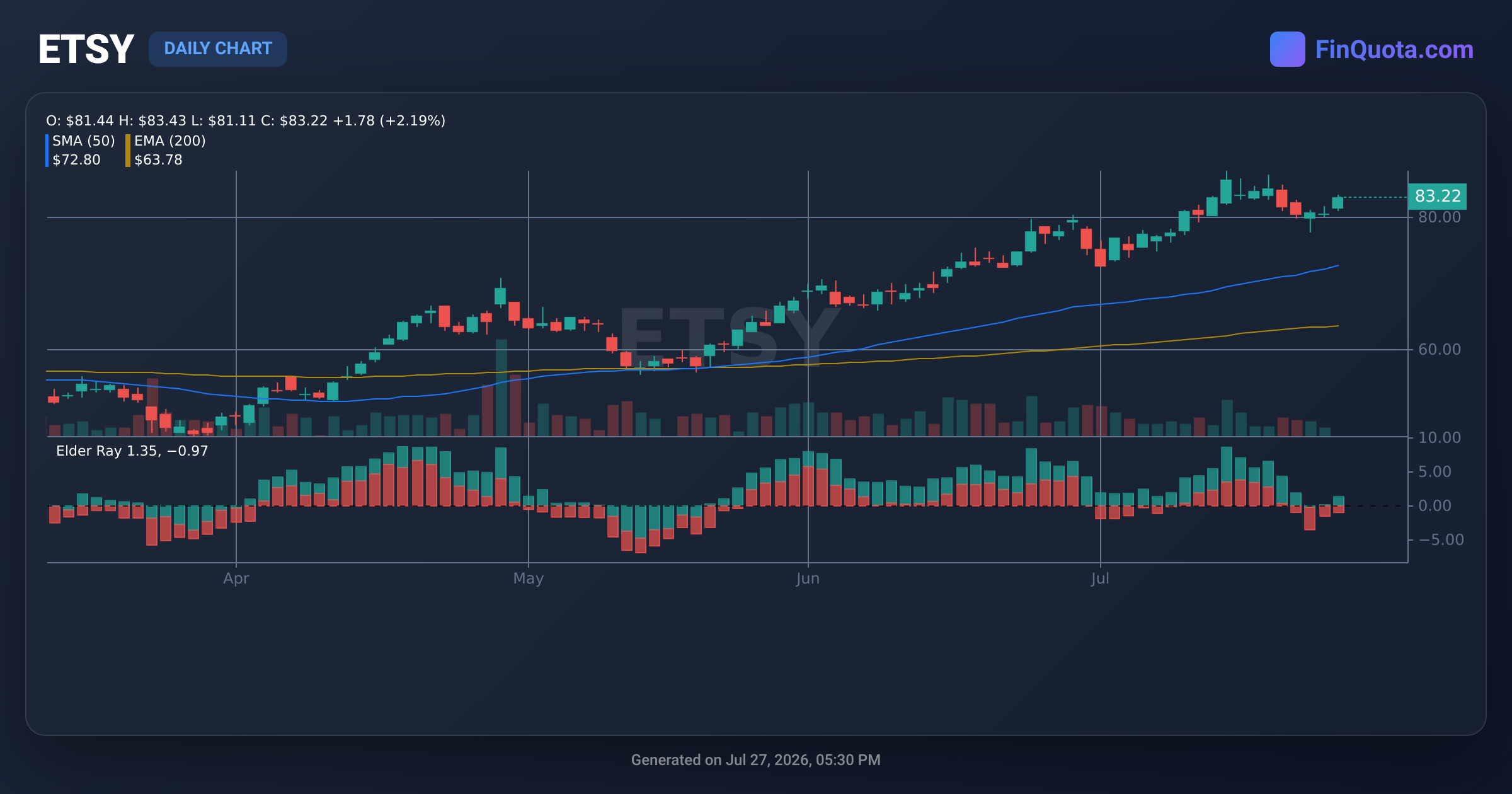Click the blue SMA (50) color marker
Image resolution: width=1512 pixels, height=794 pixels.
(x=47, y=151)
